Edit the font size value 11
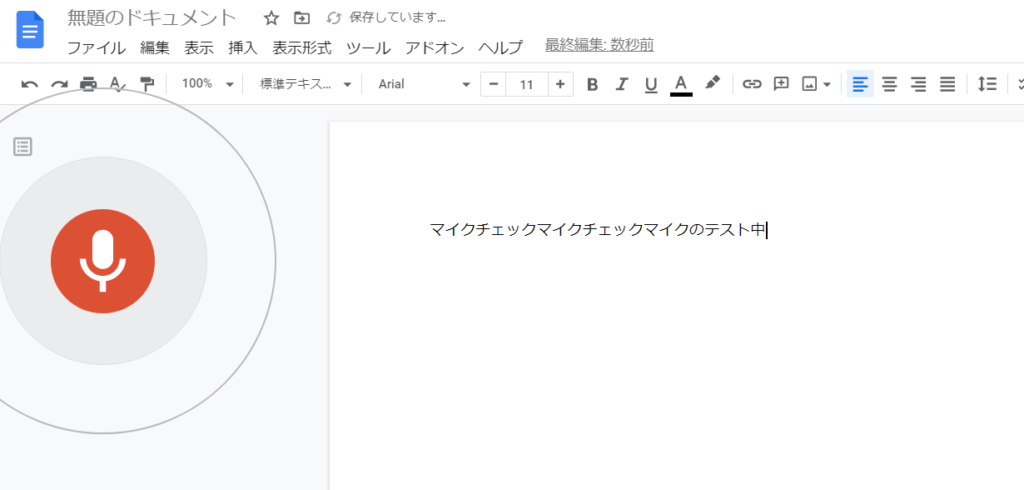Screen dimensions: 1024x490 coord(526,84)
